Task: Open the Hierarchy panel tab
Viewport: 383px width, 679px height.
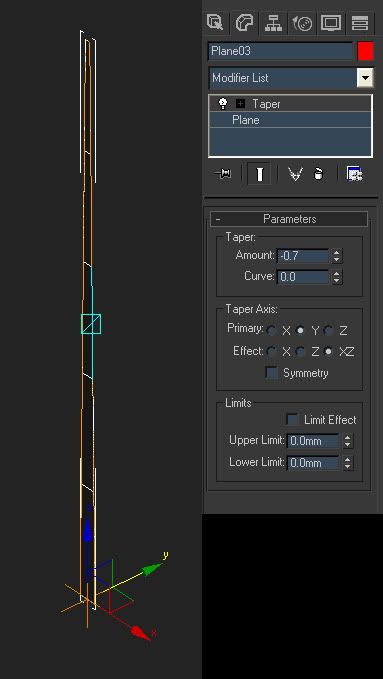Action: (273, 23)
